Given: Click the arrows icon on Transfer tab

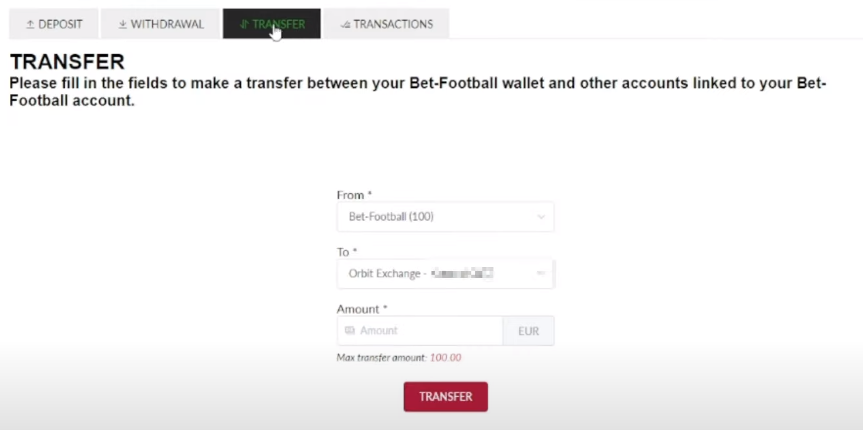Looking at the screenshot, I should pyautogui.click(x=244, y=24).
